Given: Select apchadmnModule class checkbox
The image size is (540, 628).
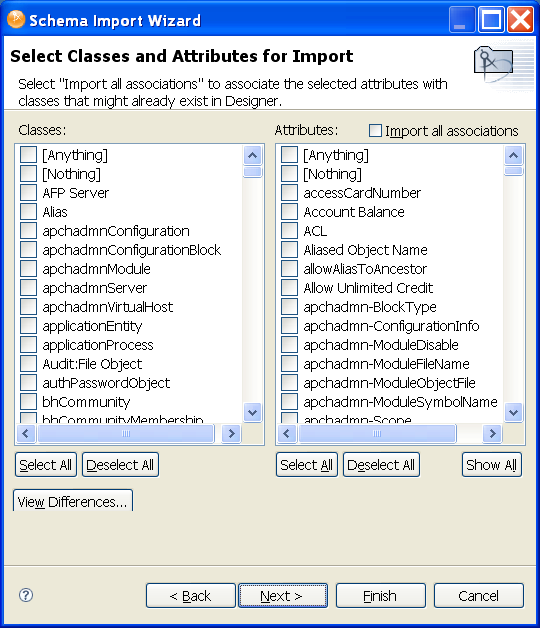Looking at the screenshot, I should coord(28,269).
